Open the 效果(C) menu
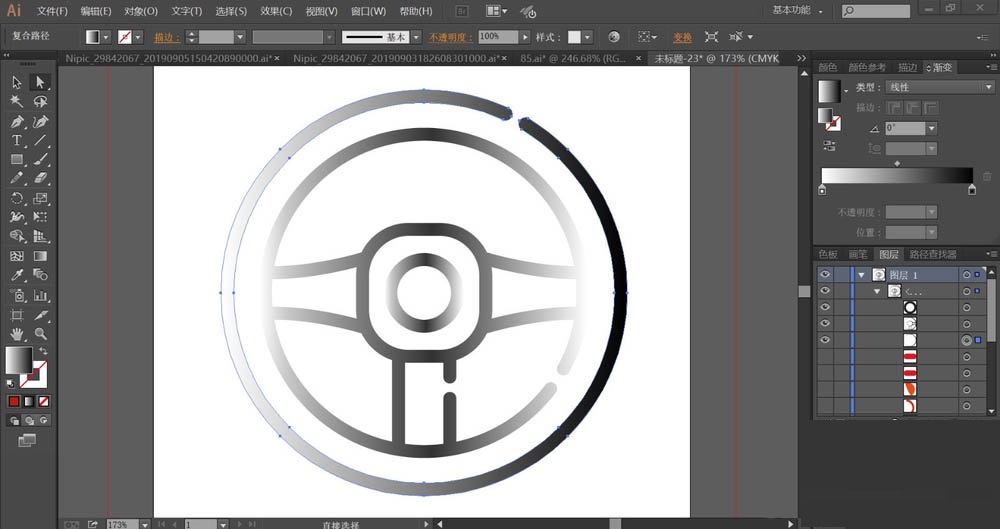This screenshot has width=1000, height=529. click(276, 11)
